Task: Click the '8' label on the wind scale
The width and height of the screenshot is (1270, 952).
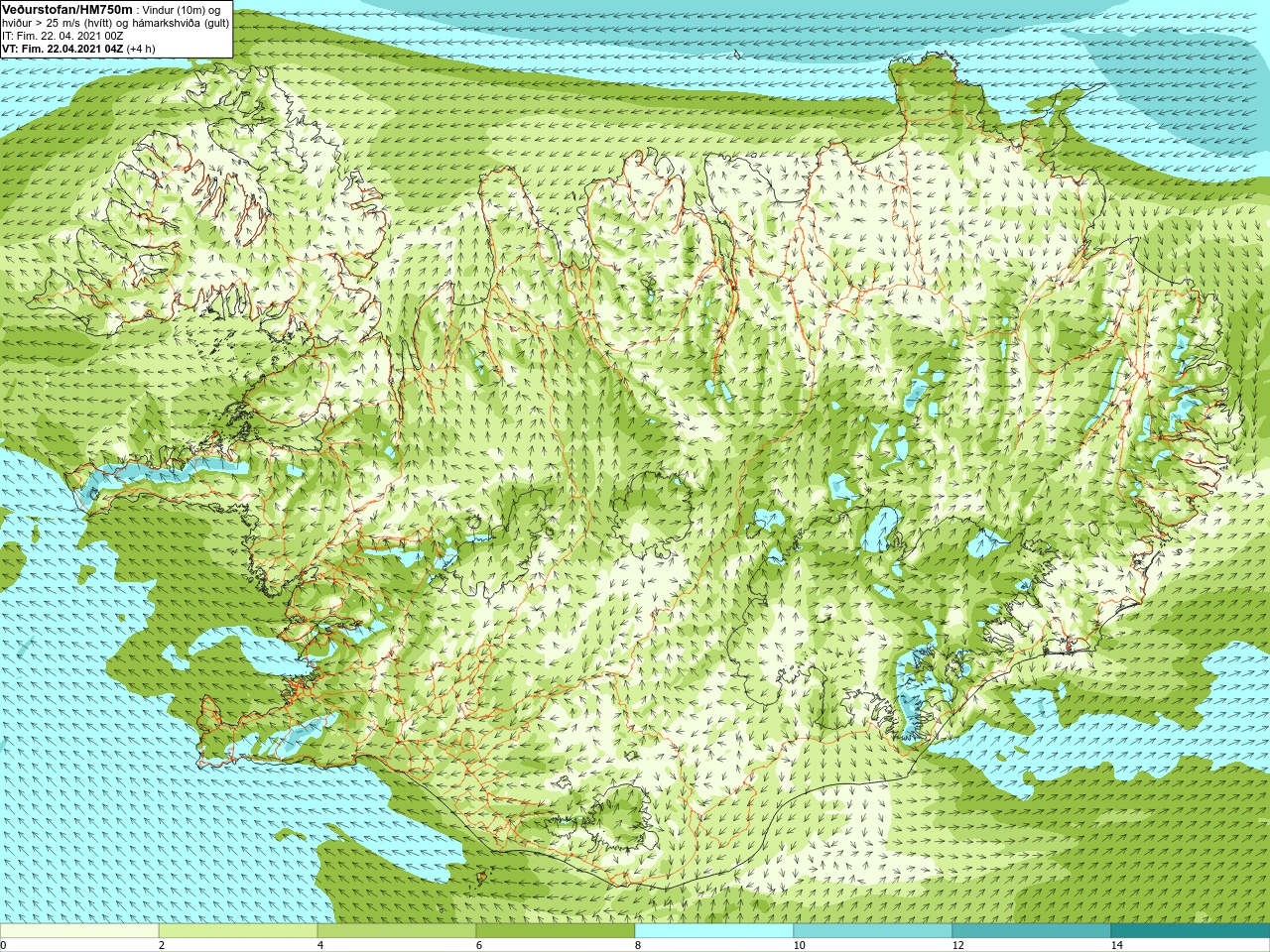Action: pos(638,945)
